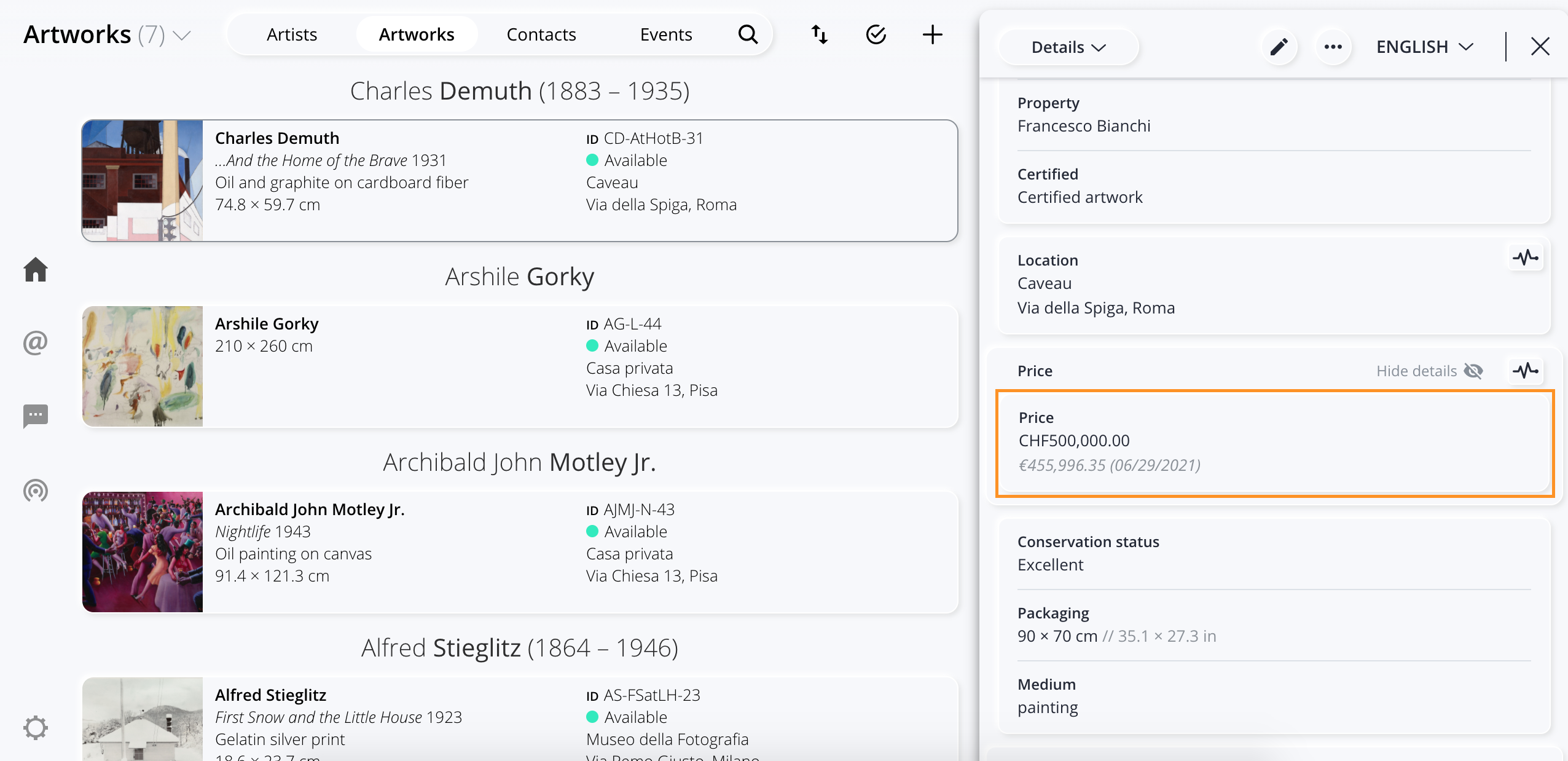Open the Arshile Gorky artwork thumbnail
This screenshot has width=1568, height=761.
click(143, 366)
